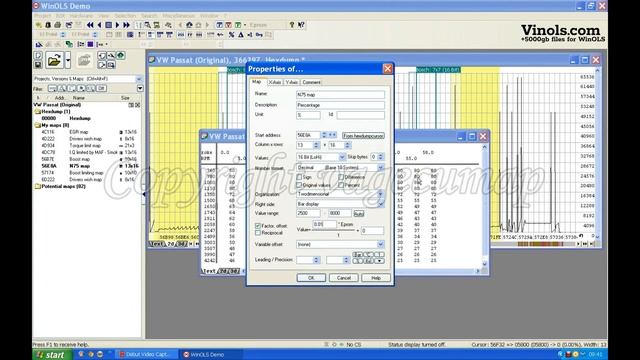The height and width of the screenshot is (360, 640).
Task: Open the Filter row dropdown arrow
Action: pyautogui.click(x=140, y=88)
